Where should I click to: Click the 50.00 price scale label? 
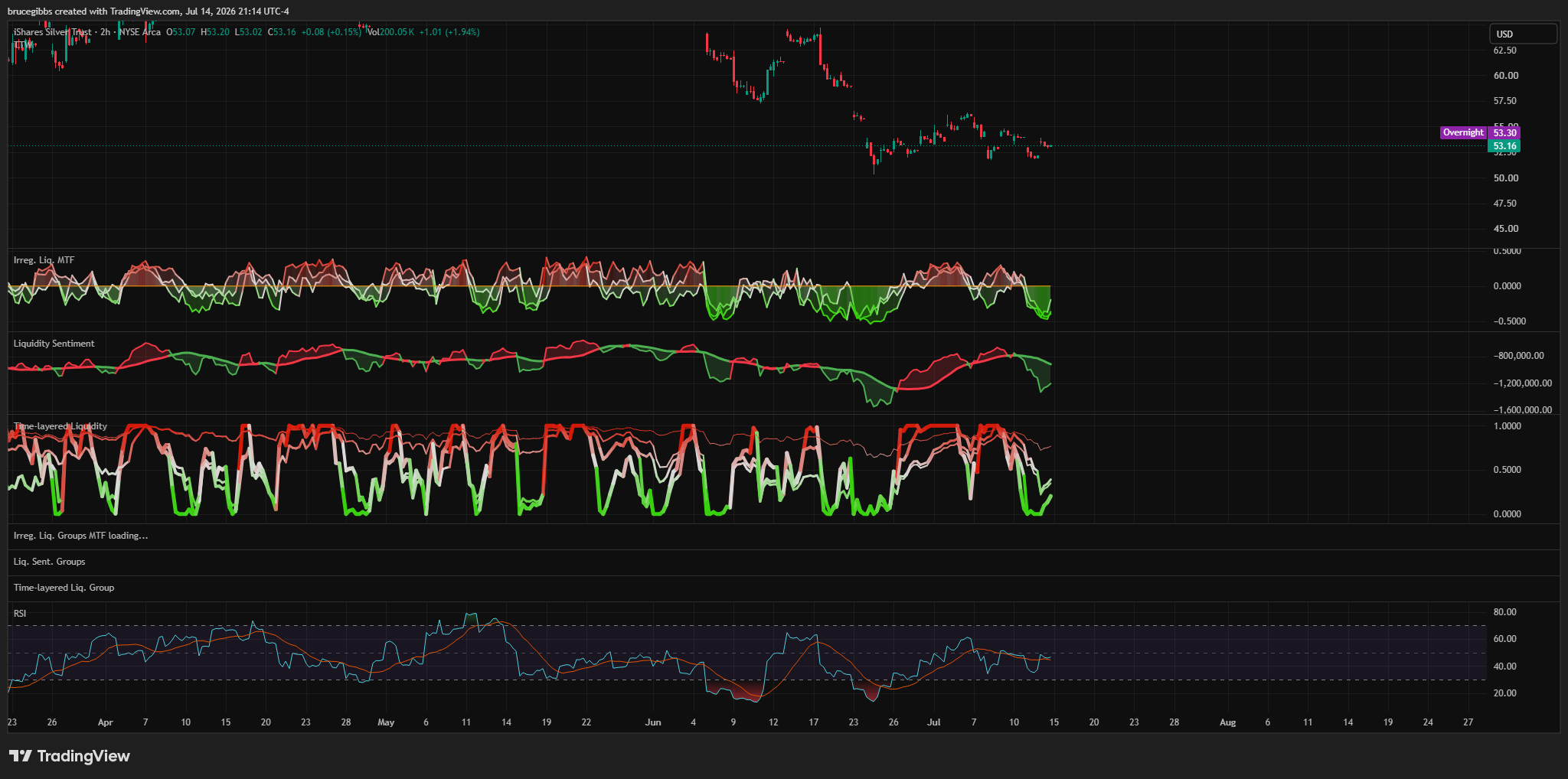[x=1505, y=178]
